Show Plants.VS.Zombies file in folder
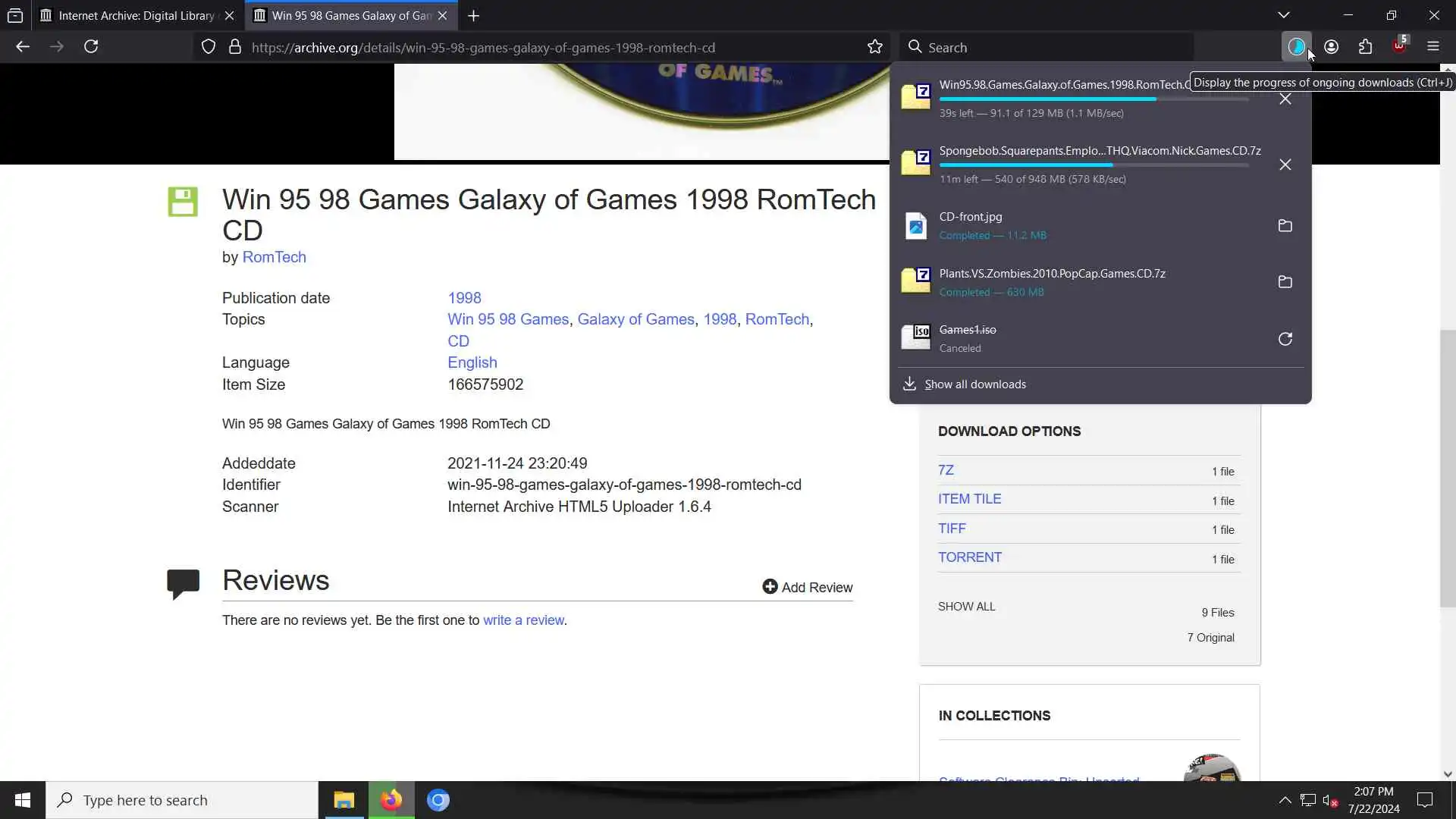The width and height of the screenshot is (1456, 819). pos(1285,282)
